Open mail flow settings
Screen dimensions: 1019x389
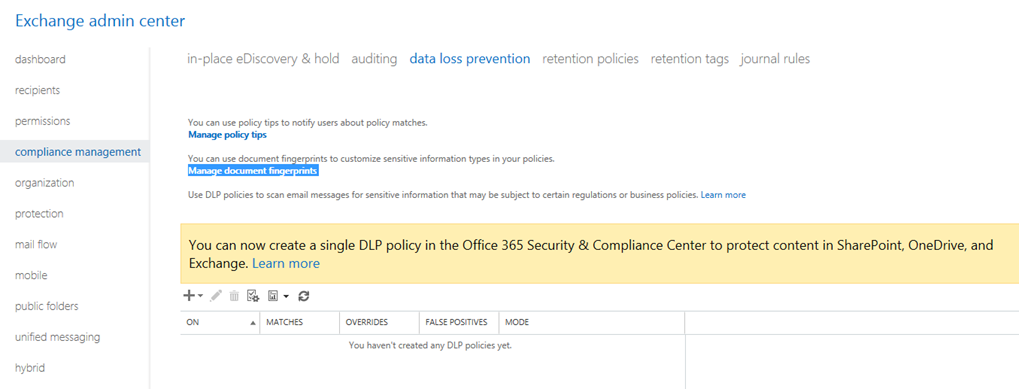click(x=36, y=244)
